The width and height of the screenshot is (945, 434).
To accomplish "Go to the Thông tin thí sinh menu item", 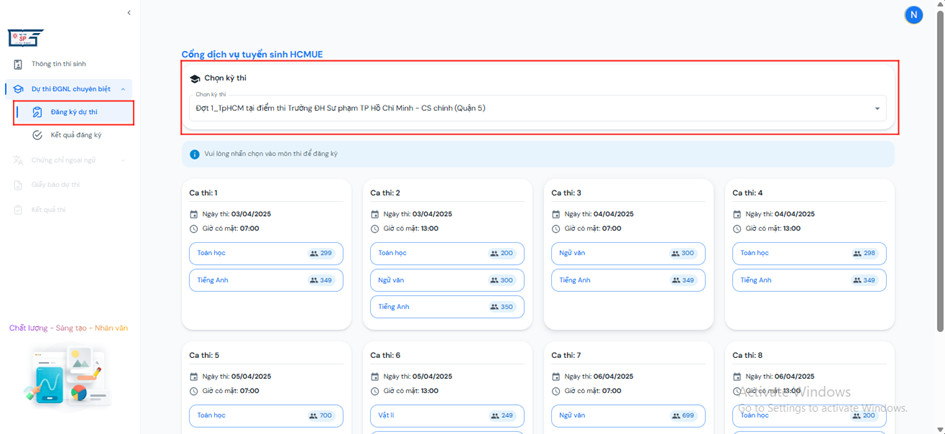I will pos(58,64).
